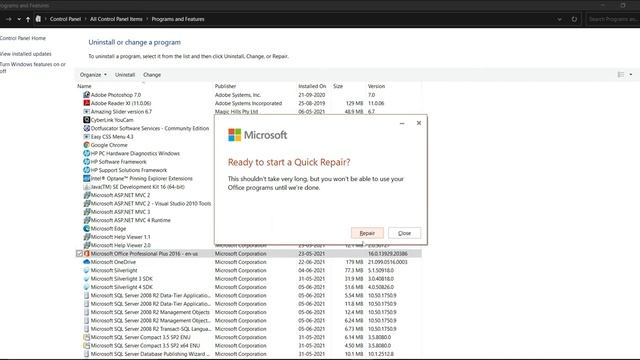Viewport: 640px width, 360px height.
Task: Open the change view icon
Action: 621,75
